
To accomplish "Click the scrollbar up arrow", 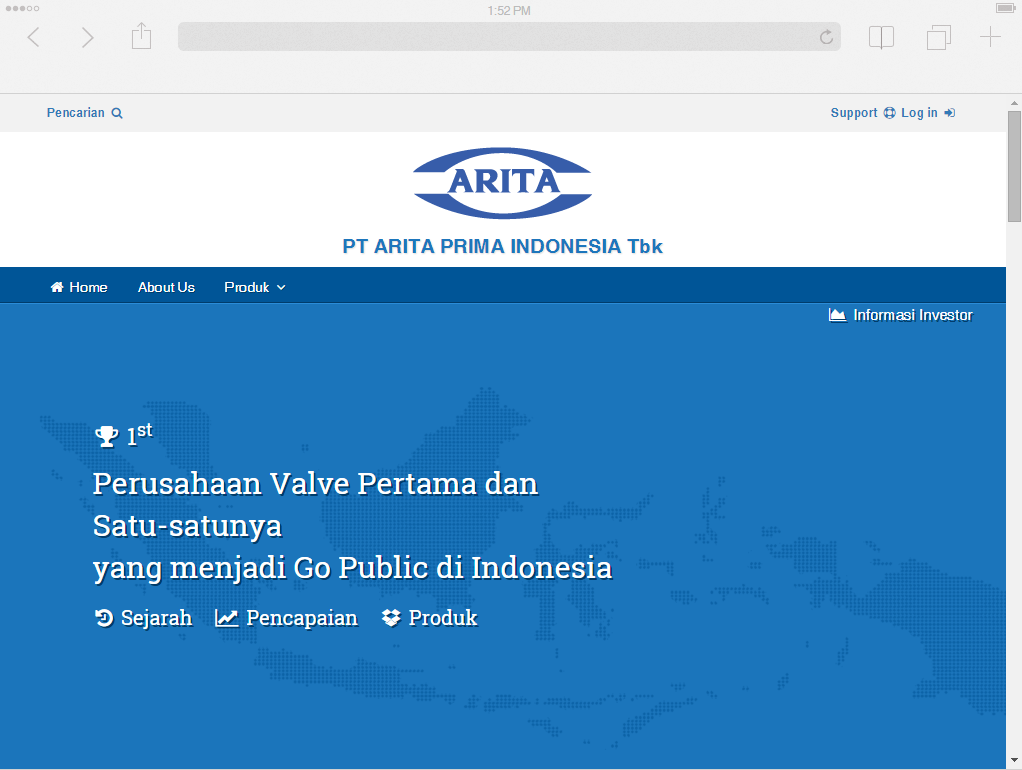I will point(1014,103).
